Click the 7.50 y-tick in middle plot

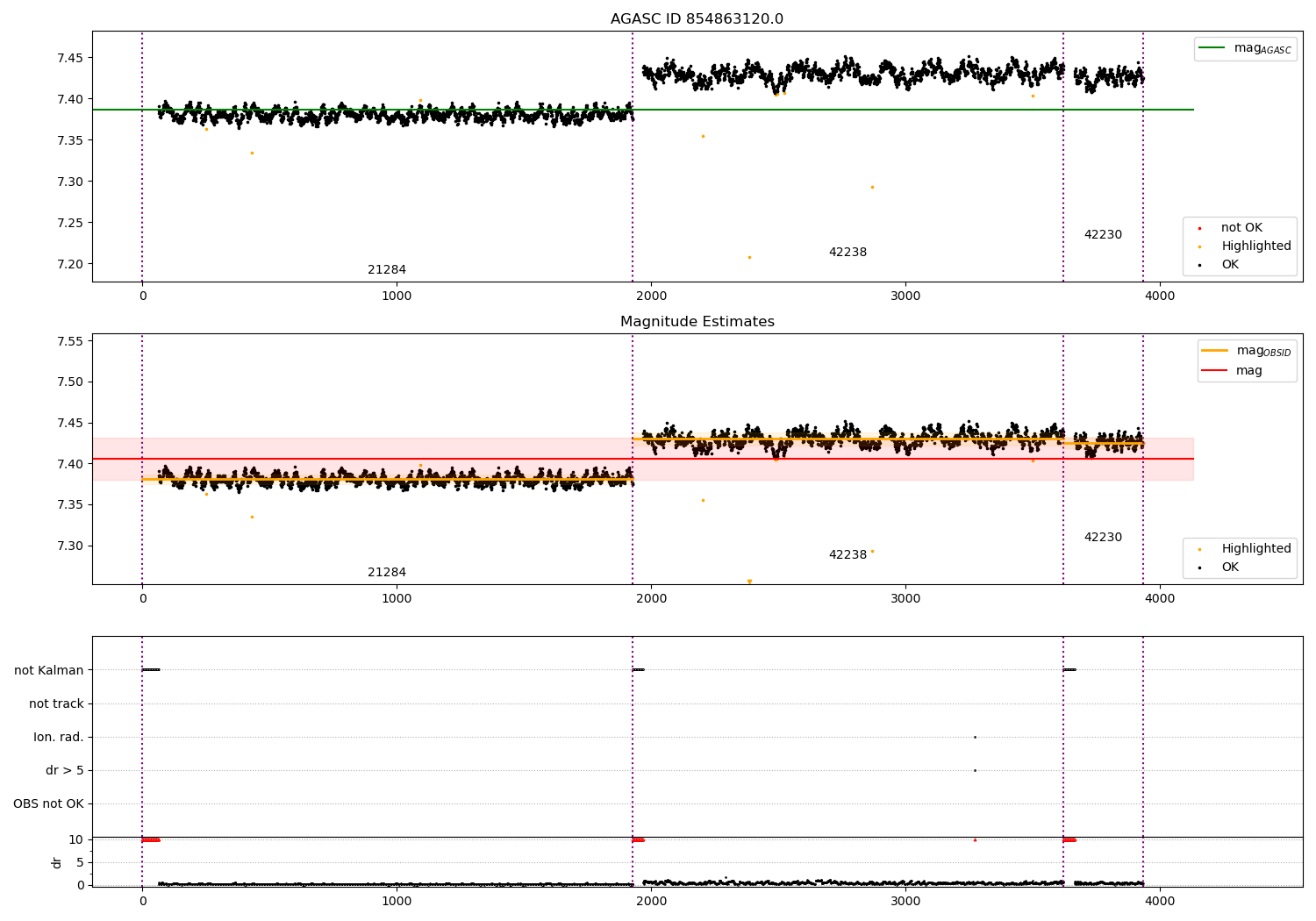(70, 382)
